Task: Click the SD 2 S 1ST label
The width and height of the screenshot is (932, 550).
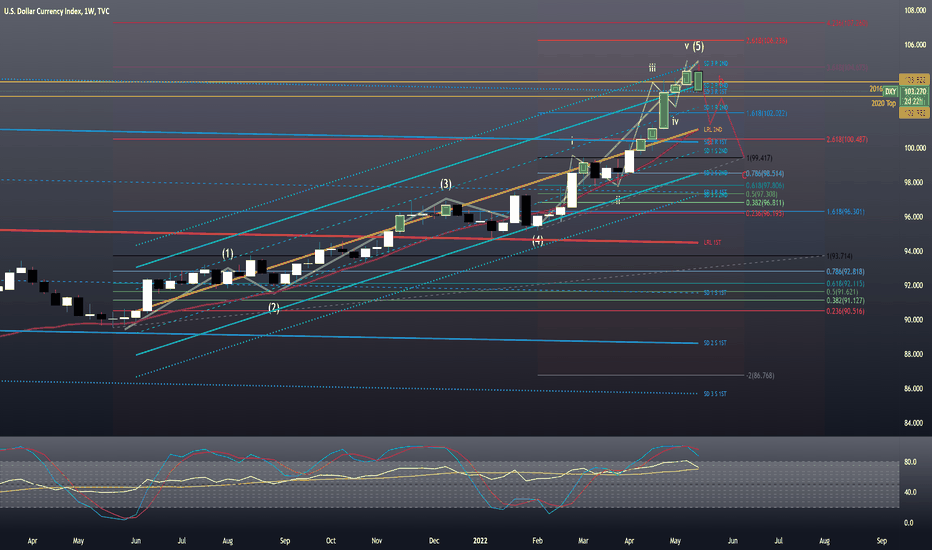Action: tap(715, 343)
